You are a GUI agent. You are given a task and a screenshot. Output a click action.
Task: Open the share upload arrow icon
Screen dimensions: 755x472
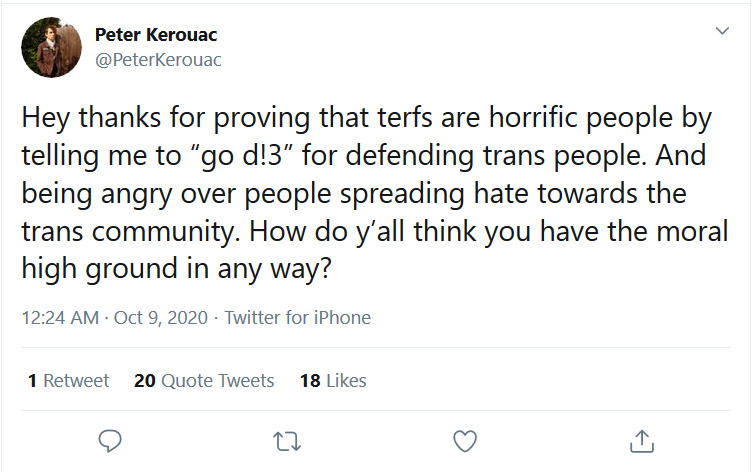click(642, 441)
